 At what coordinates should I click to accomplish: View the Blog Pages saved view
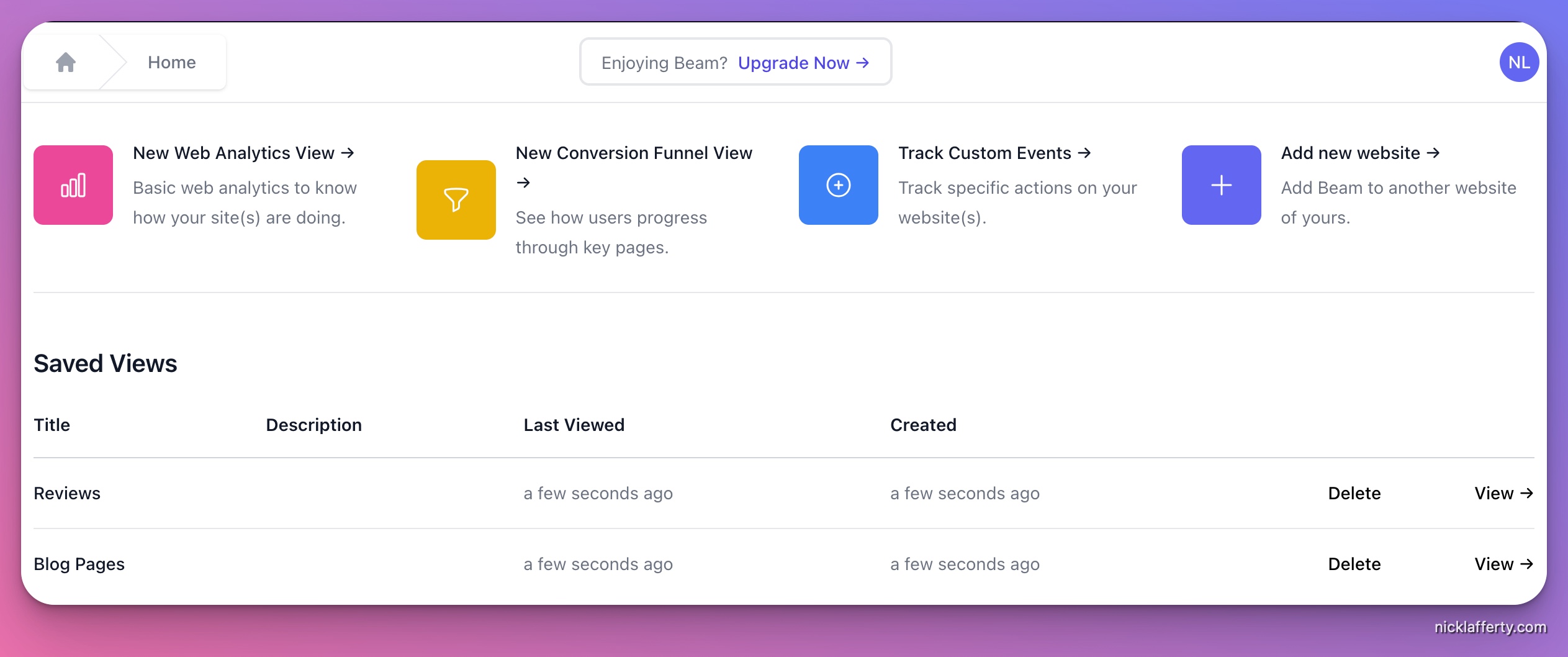[1503, 563]
